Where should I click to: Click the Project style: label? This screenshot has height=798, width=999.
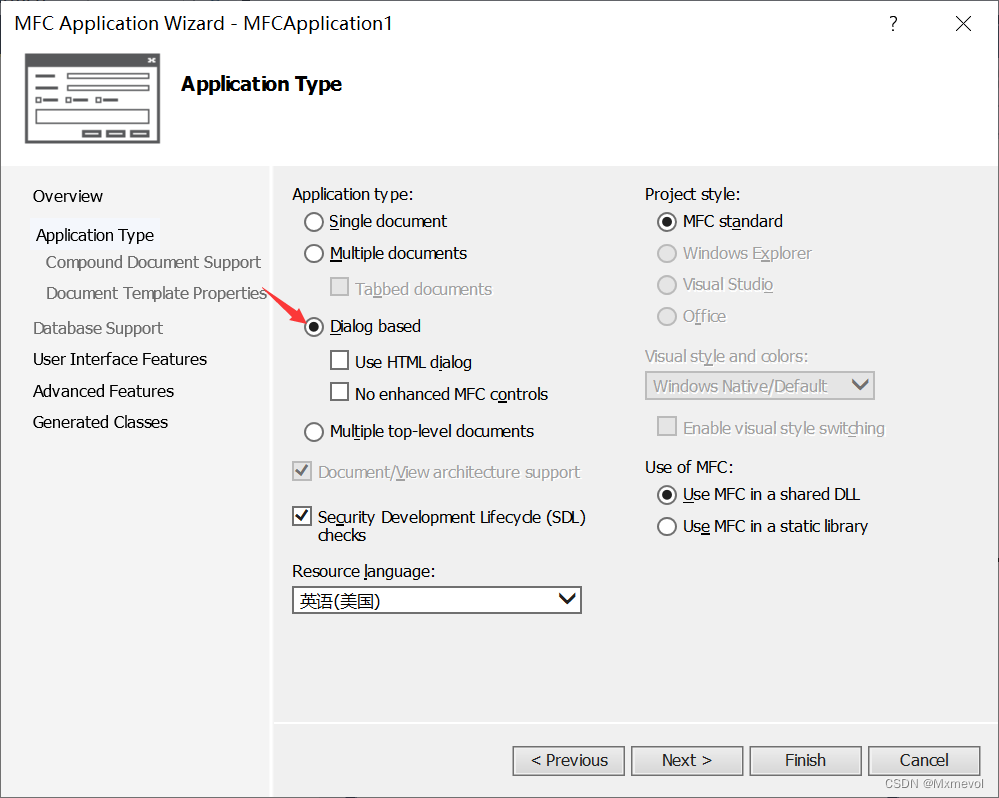[x=693, y=194]
